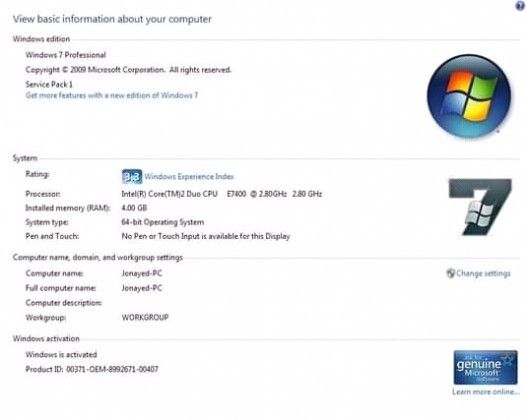Click the Windows is activated status text
Image resolution: width=526 pixels, height=420 pixels.
61,355
